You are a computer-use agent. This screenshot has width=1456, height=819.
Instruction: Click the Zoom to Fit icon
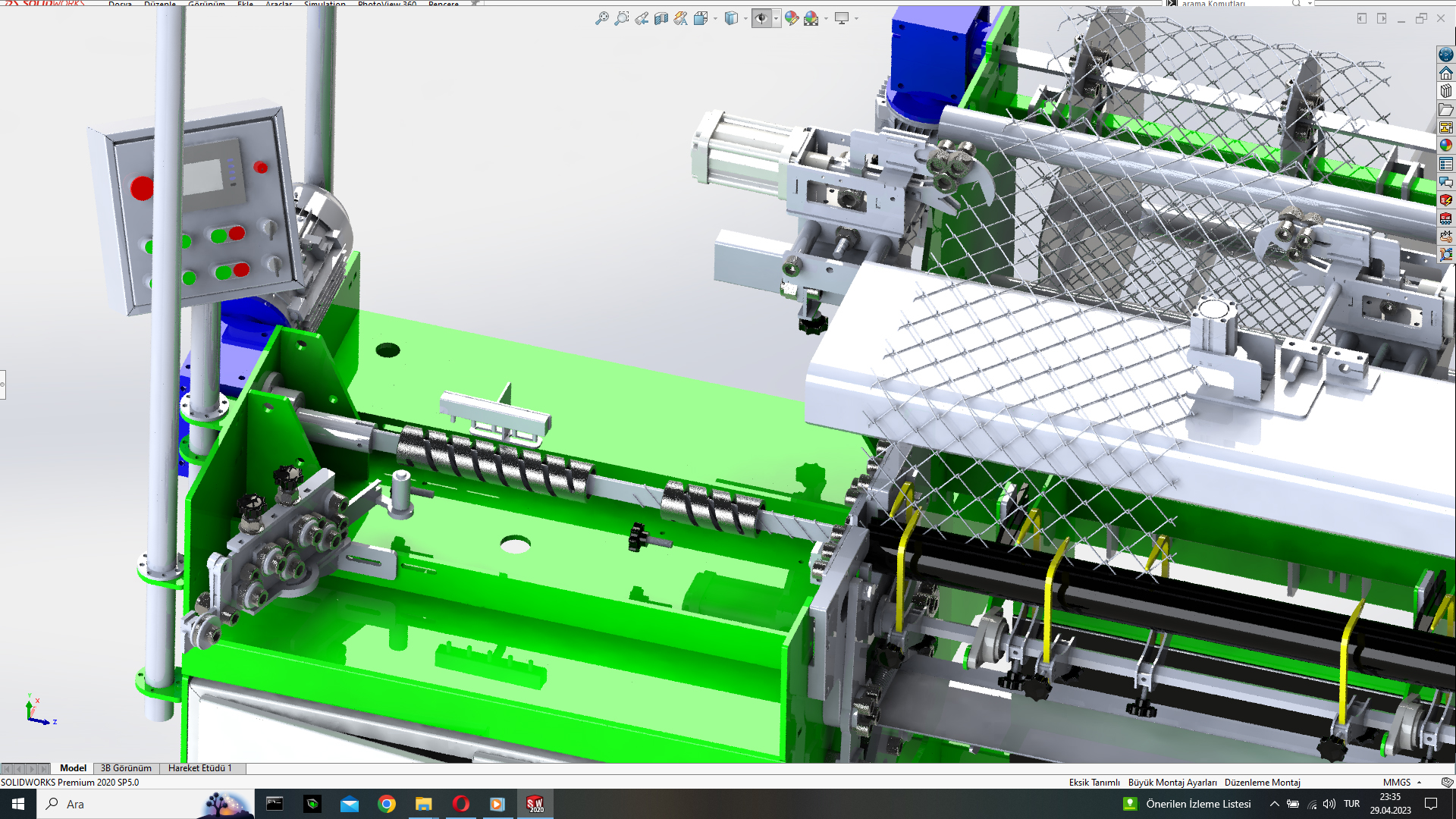pos(601,18)
